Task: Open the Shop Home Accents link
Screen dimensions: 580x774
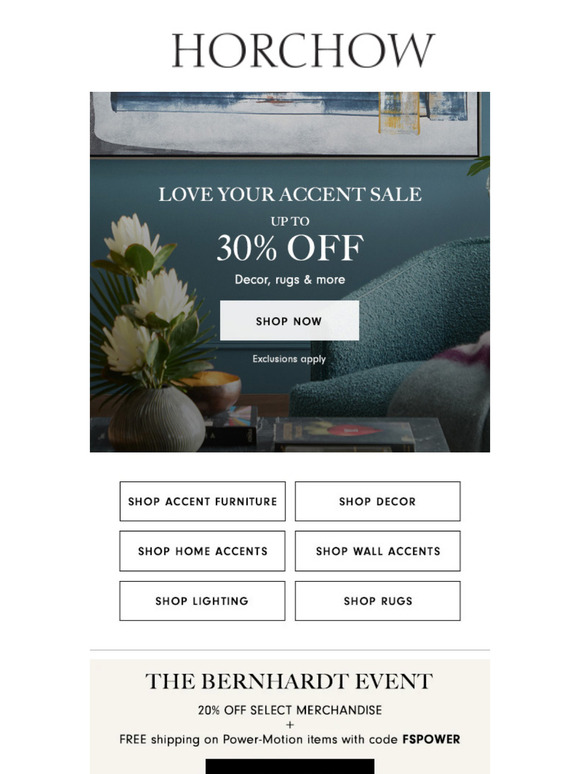Action: pyautogui.click(x=202, y=551)
